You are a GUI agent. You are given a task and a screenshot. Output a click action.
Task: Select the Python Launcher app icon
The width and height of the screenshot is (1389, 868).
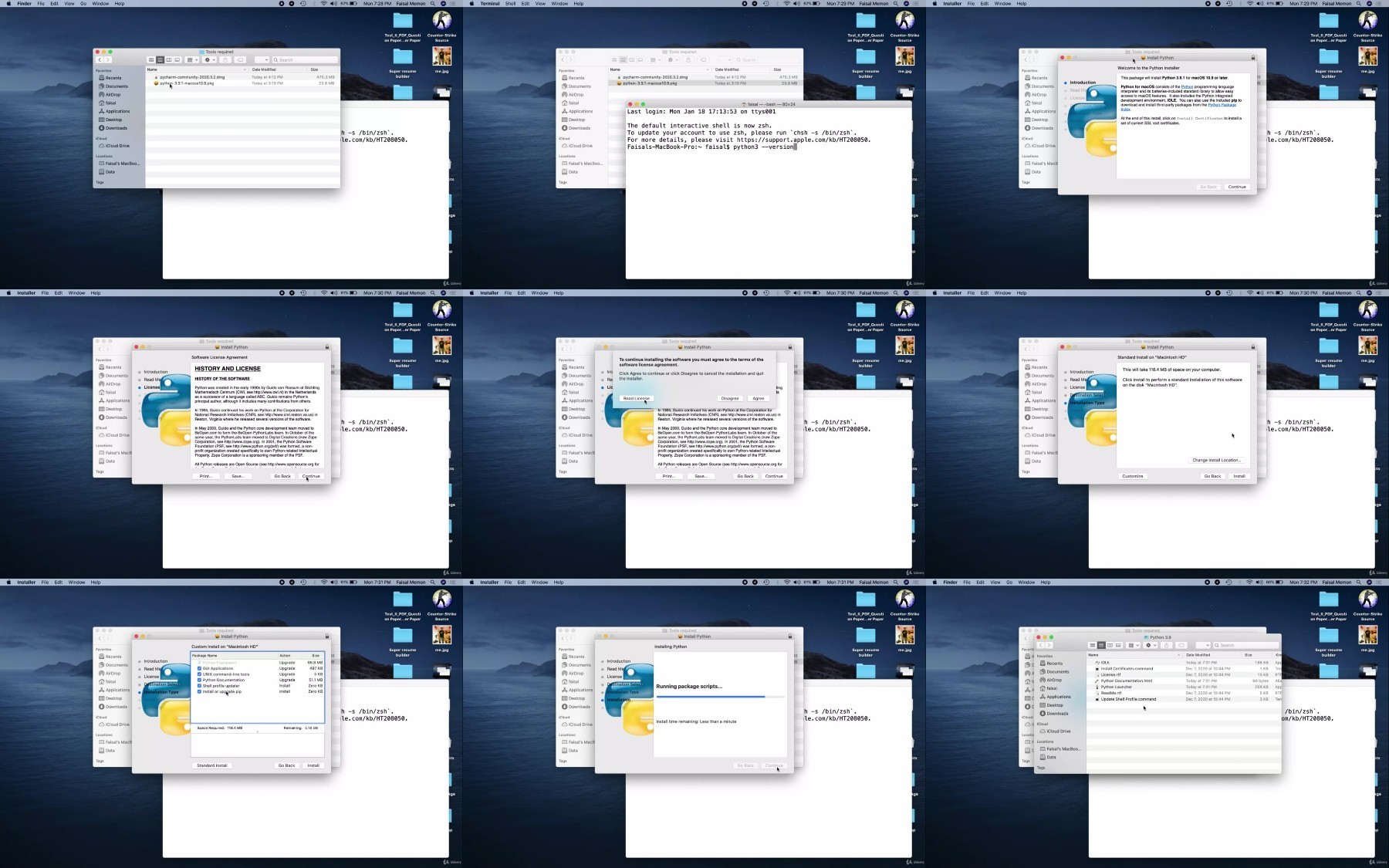click(x=1097, y=687)
